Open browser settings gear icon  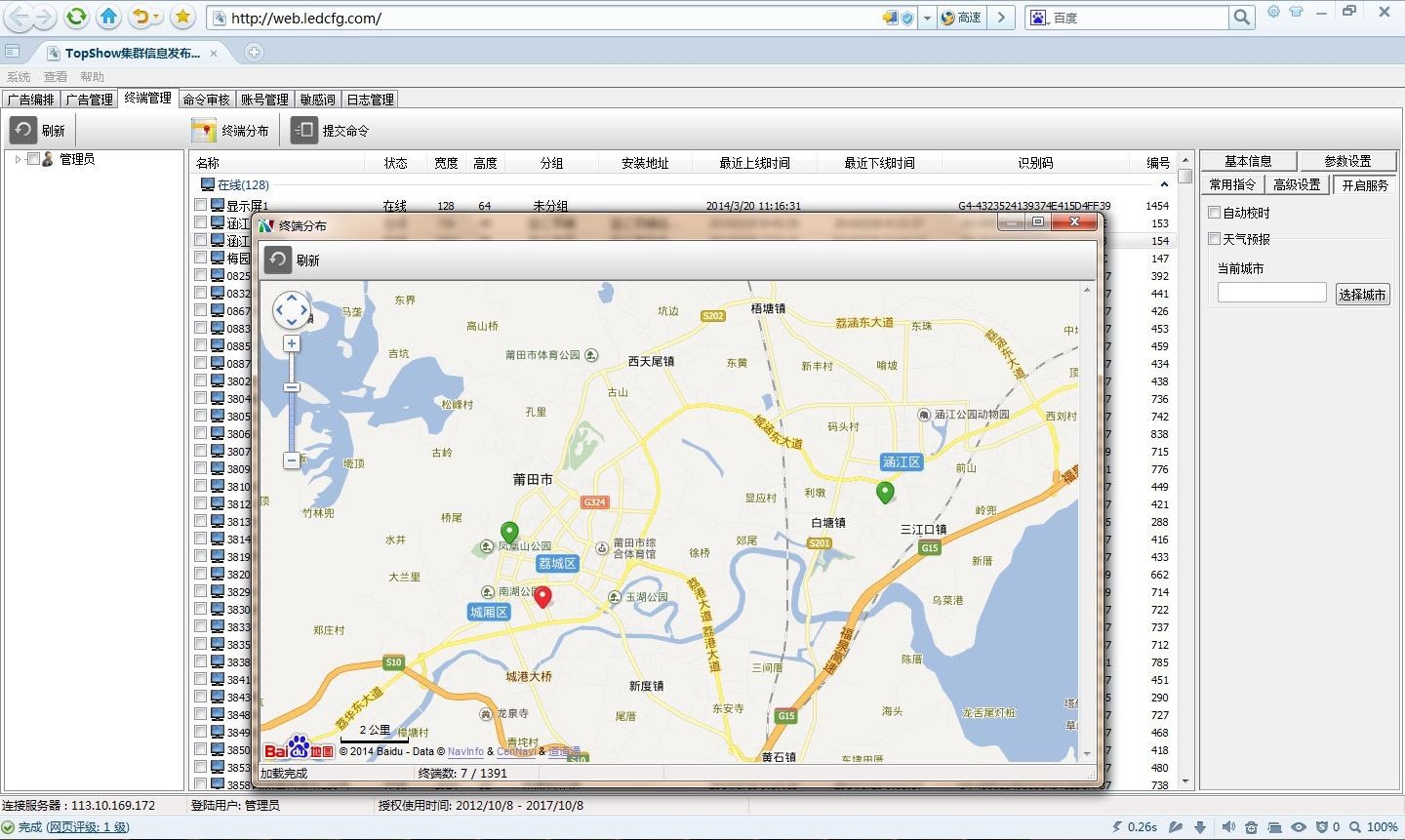click(1273, 12)
